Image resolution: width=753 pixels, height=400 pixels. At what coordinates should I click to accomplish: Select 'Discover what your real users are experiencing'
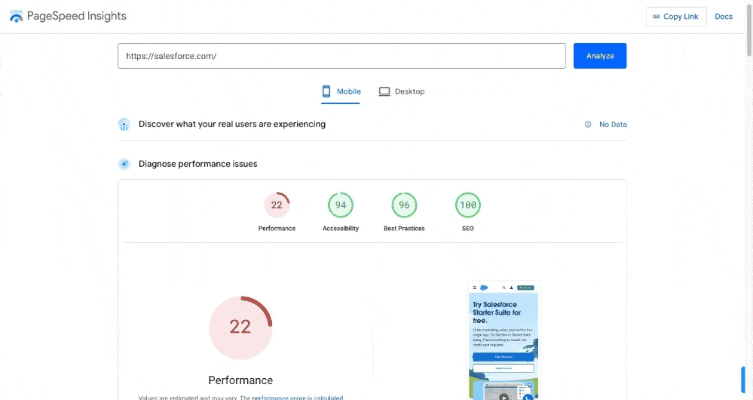[x=232, y=124]
